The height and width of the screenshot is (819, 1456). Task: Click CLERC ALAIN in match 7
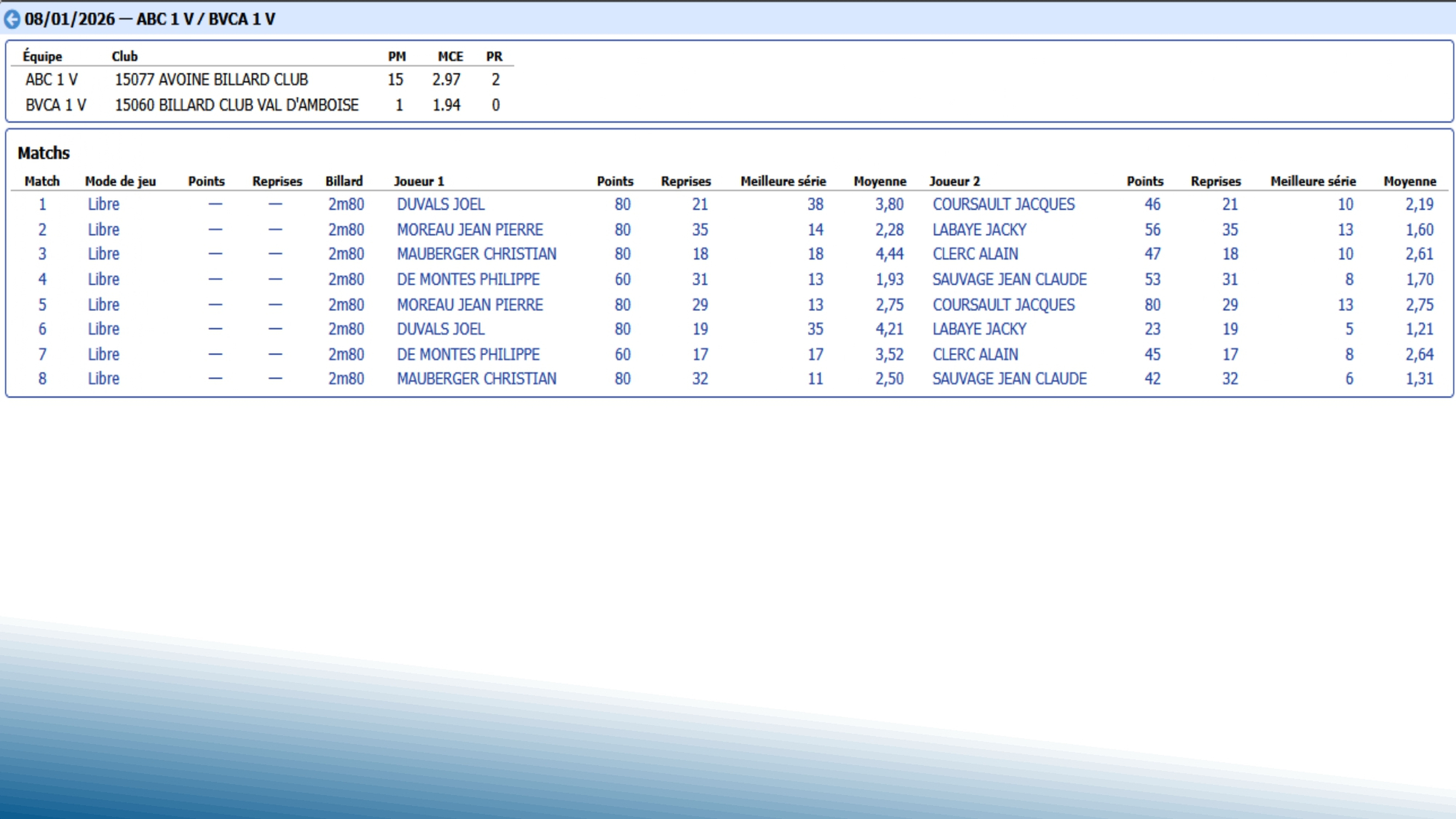975,354
